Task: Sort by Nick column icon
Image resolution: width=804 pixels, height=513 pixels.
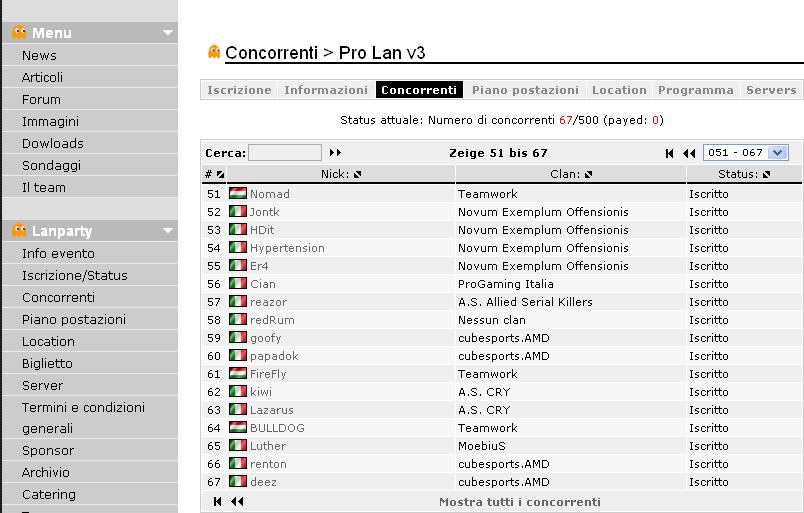Action: click(x=357, y=174)
